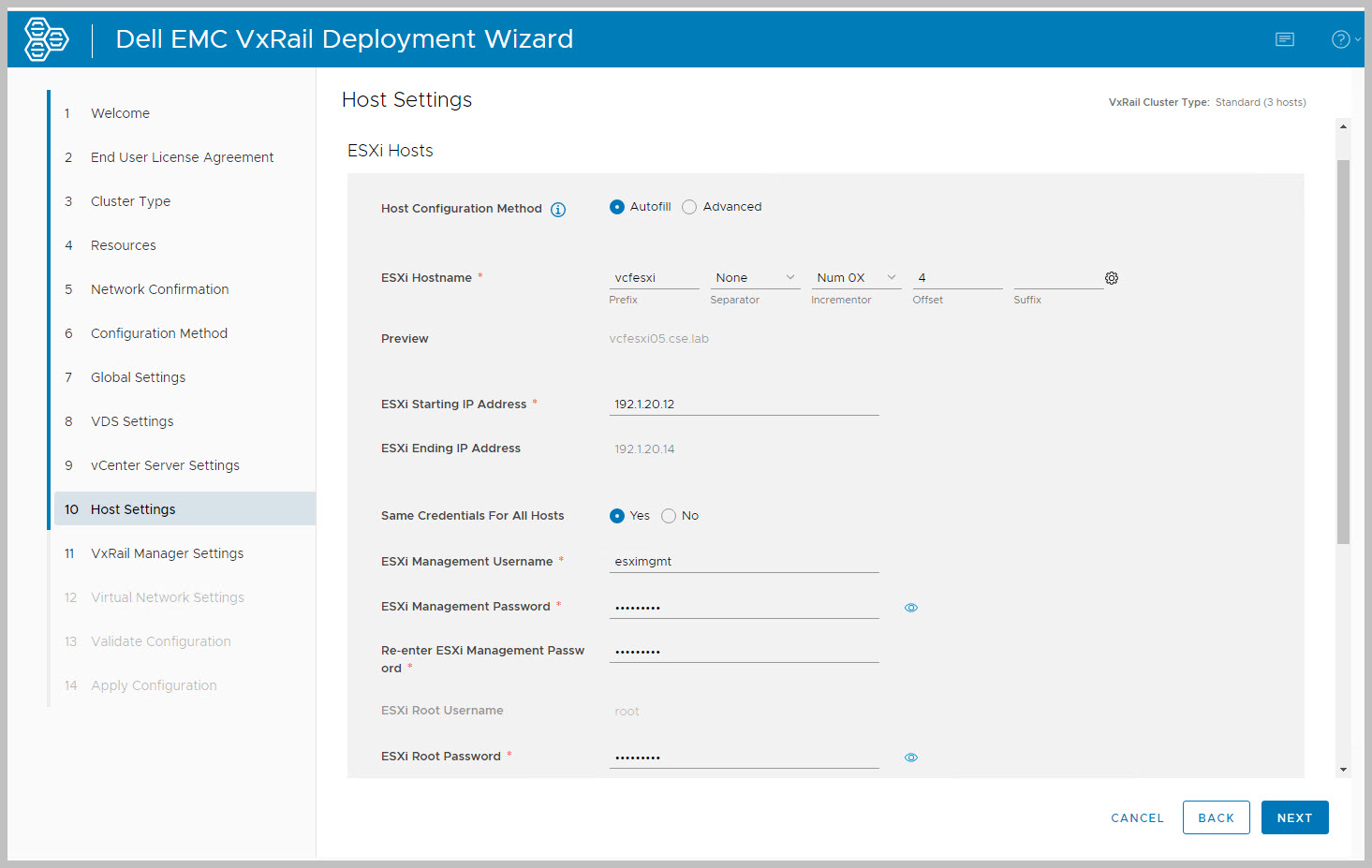
Task: Select the Autofill radio button
Action: click(x=617, y=207)
